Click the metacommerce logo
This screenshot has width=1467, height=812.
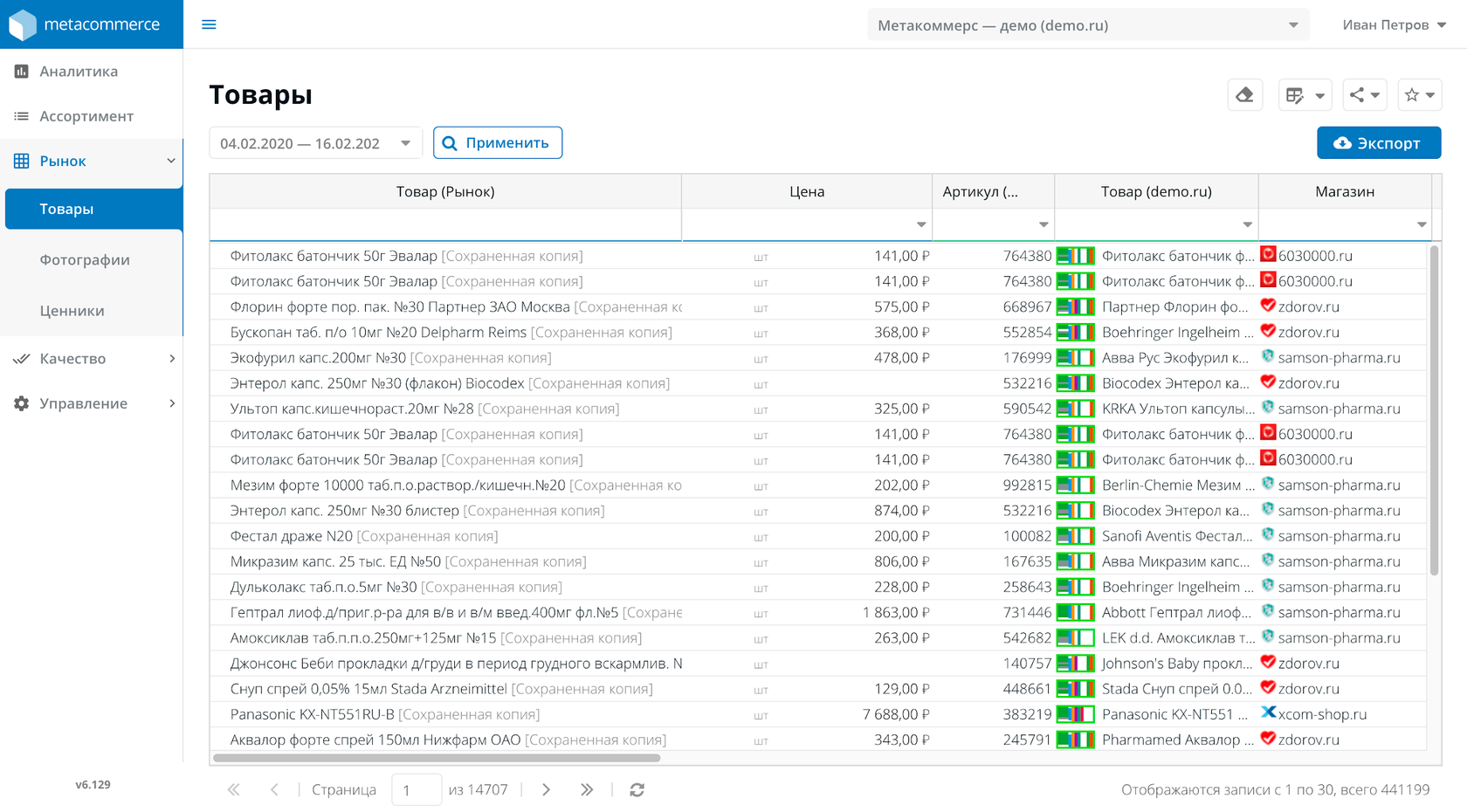86,24
